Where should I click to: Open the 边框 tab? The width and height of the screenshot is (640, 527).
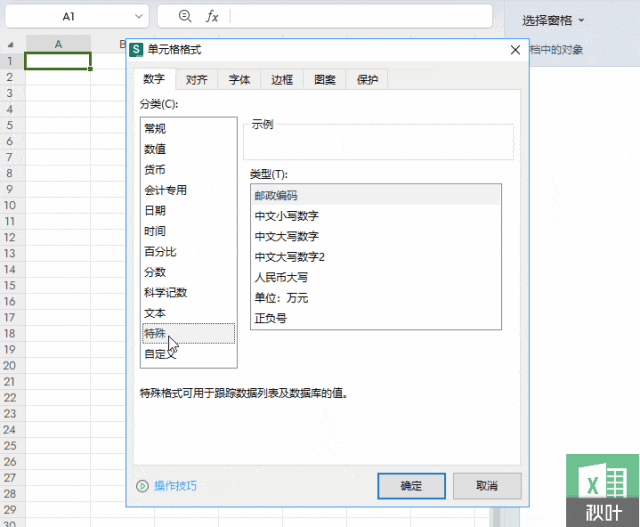point(282,80)
